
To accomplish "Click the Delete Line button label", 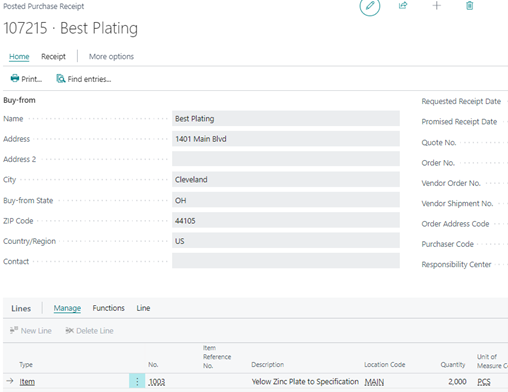I will tap(95, 331).
